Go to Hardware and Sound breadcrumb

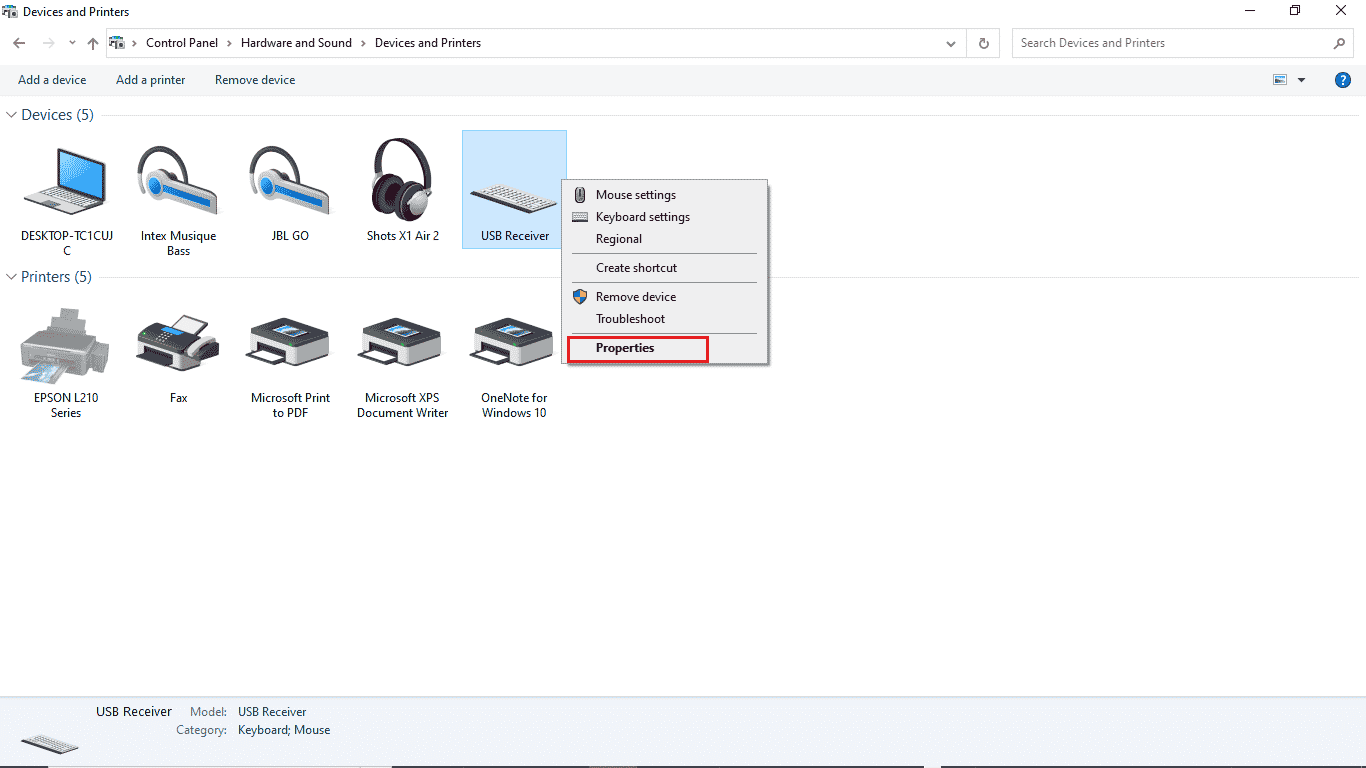[296, 43]
